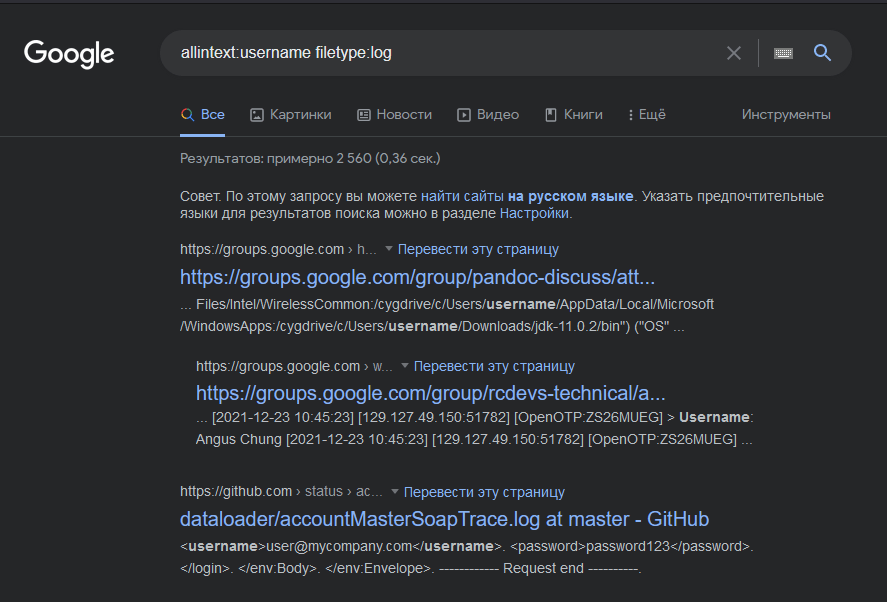
Task: Clear the search query with X icon
Action: pos(734,53)
